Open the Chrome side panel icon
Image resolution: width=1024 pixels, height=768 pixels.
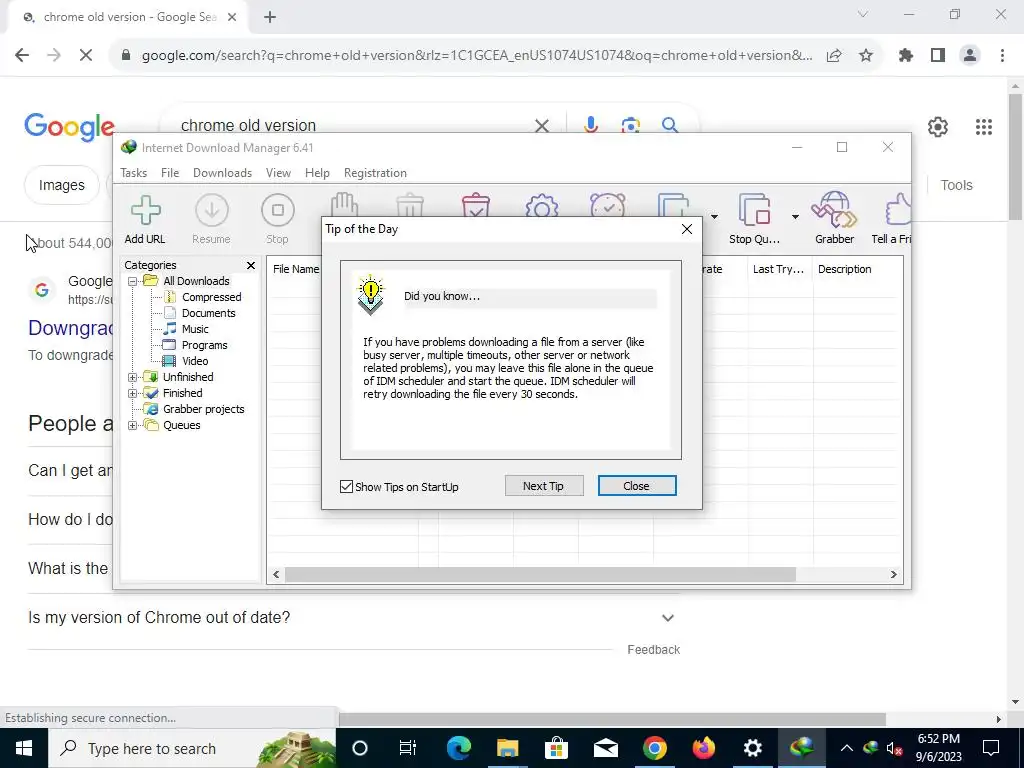[938, 56]
